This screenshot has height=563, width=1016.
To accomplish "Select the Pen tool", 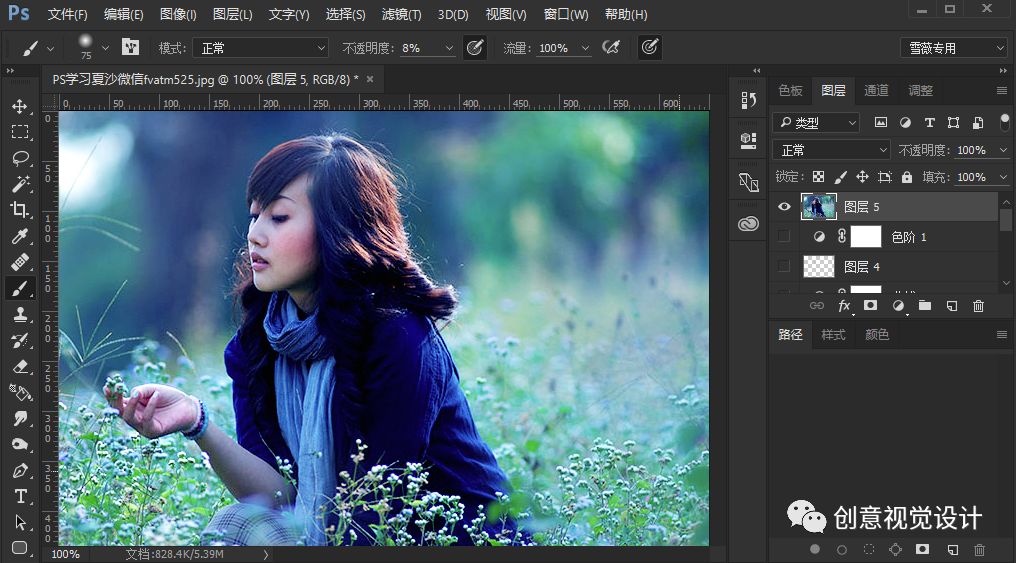I will point(19,470).
